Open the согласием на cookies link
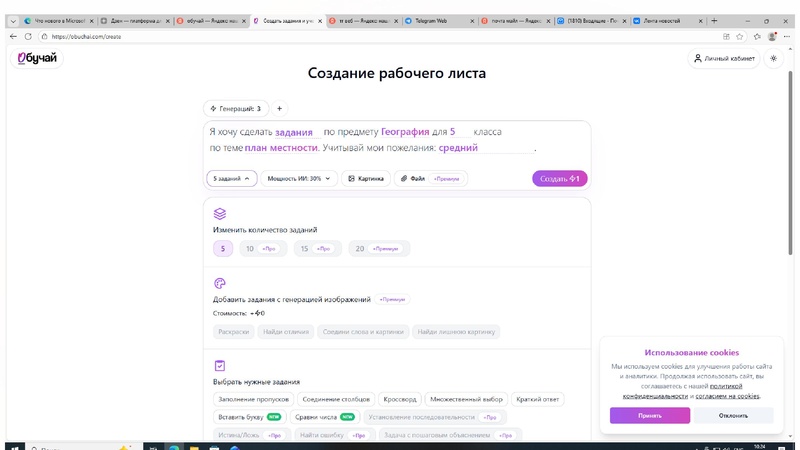This screenshot has height=450, width=800. point(727,396)
